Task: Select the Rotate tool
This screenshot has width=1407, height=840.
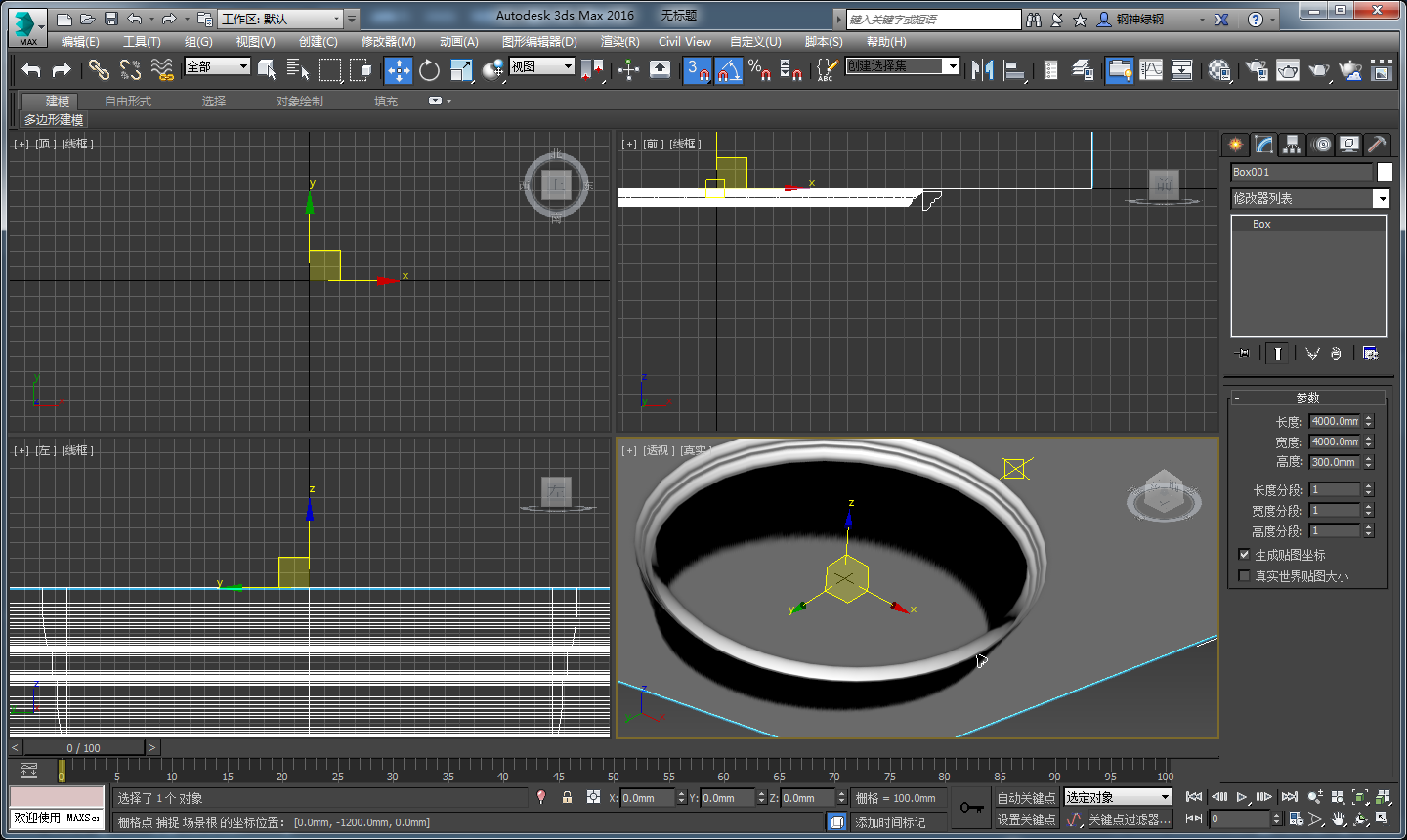Action: click(429, 69)
